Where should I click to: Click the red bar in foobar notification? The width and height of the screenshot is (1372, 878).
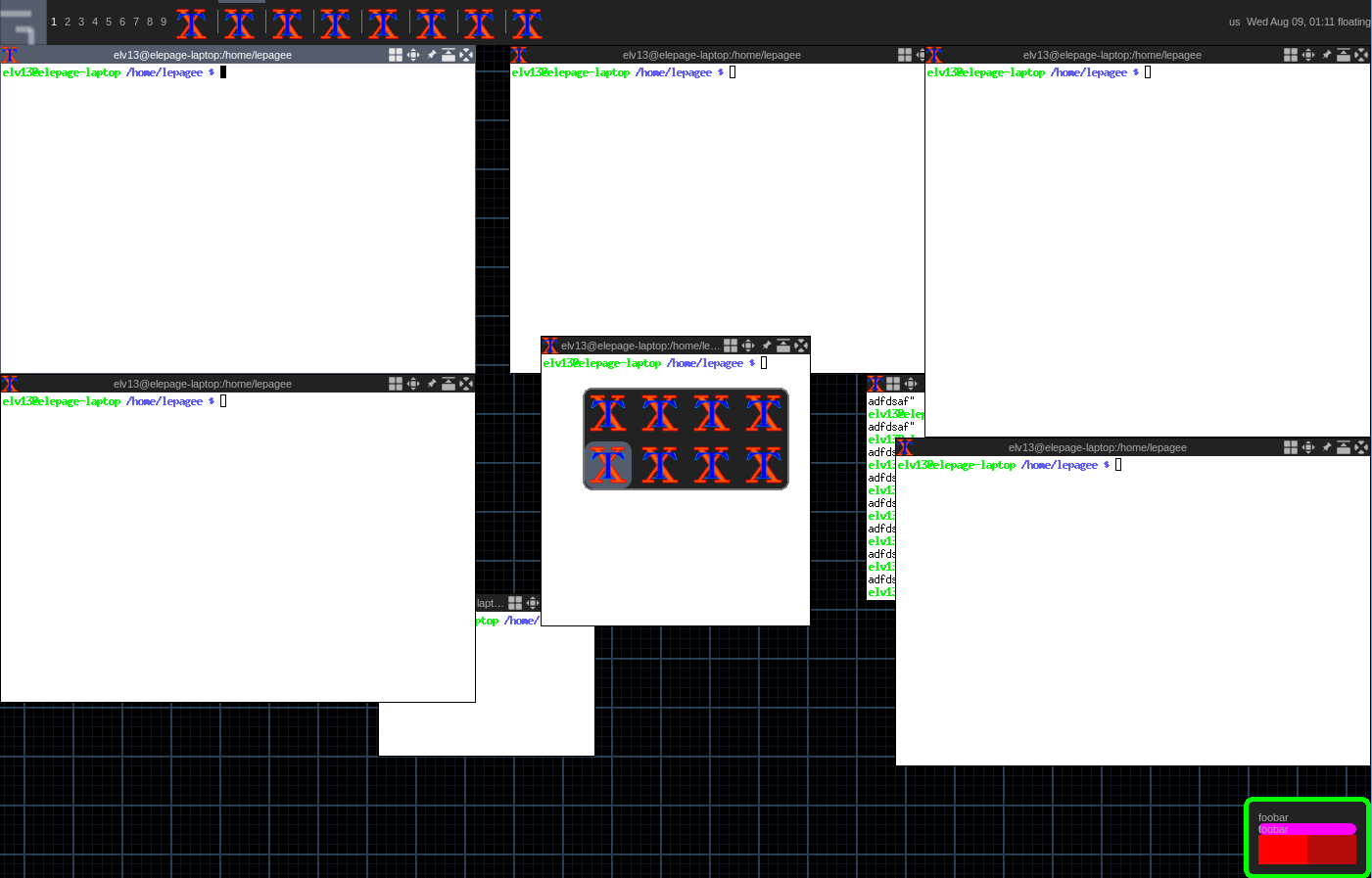point(1307,850)
